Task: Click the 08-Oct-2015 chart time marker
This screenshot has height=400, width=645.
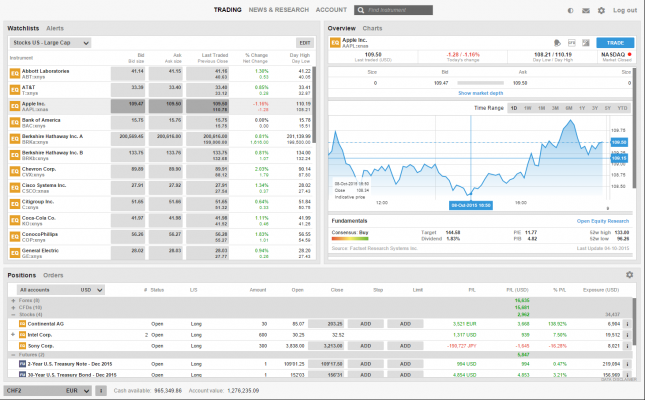Action: [471, 205]
